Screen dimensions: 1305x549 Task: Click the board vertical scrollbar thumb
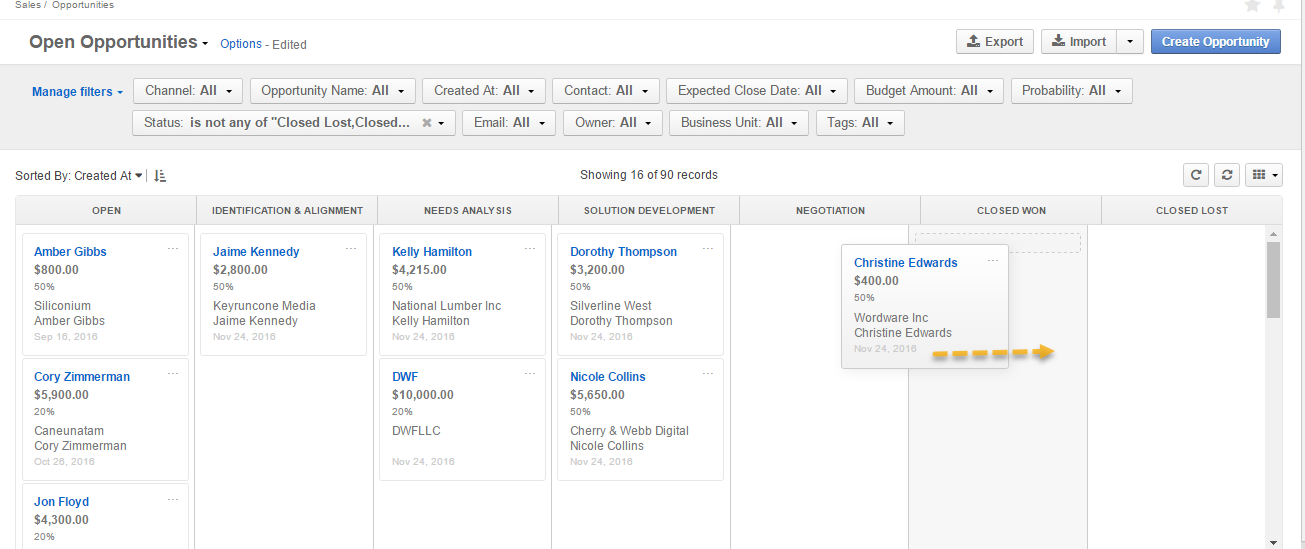click(1273, 279)
